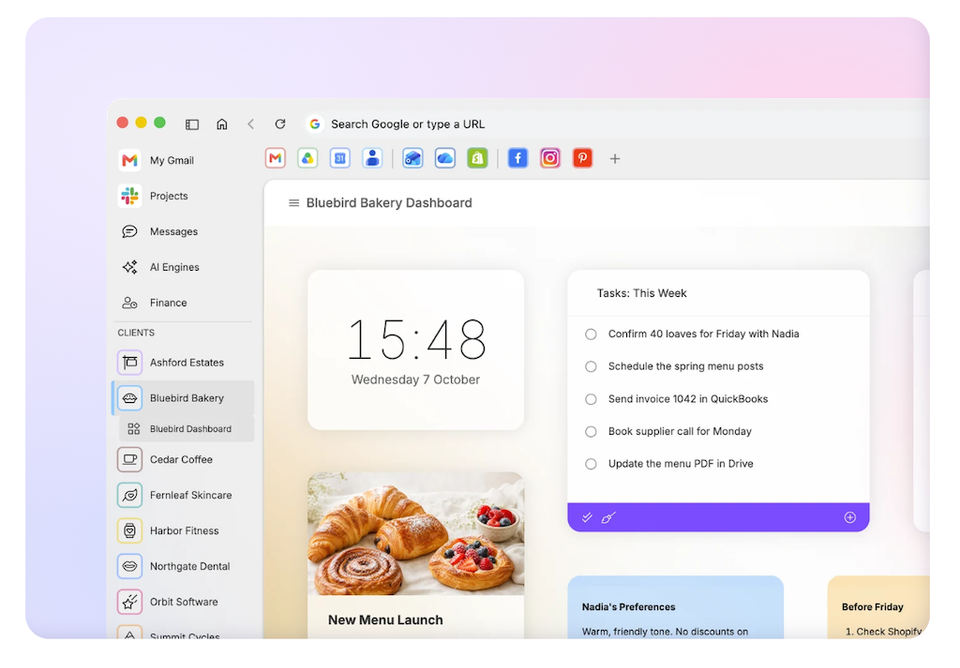960x668 pixels.
Task: Open the Bluebird Dashboard sub-item
Action: [x=187, y=429]
